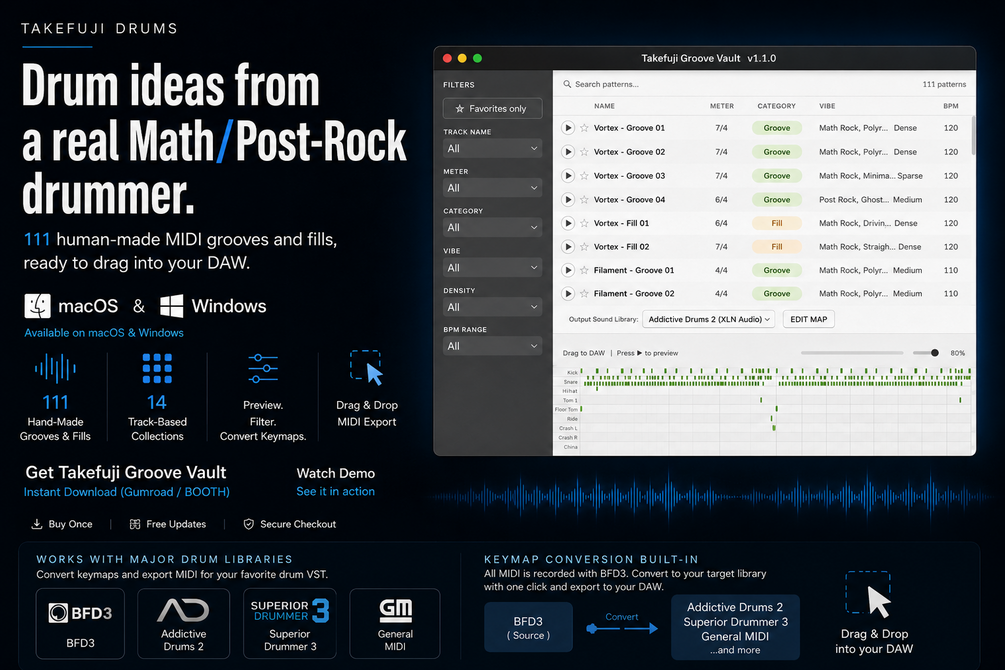The image size is (1005, 670).
Task: Toggle the Favorites only filter
Action: pyautogui.click(x=492, y=108)
